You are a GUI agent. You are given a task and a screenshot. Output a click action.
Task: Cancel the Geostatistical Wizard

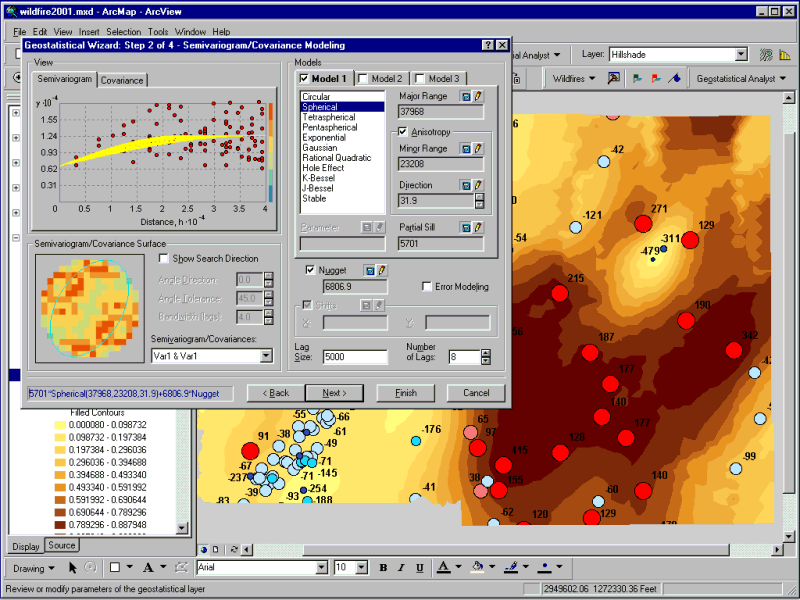click(x=476, y=393)
